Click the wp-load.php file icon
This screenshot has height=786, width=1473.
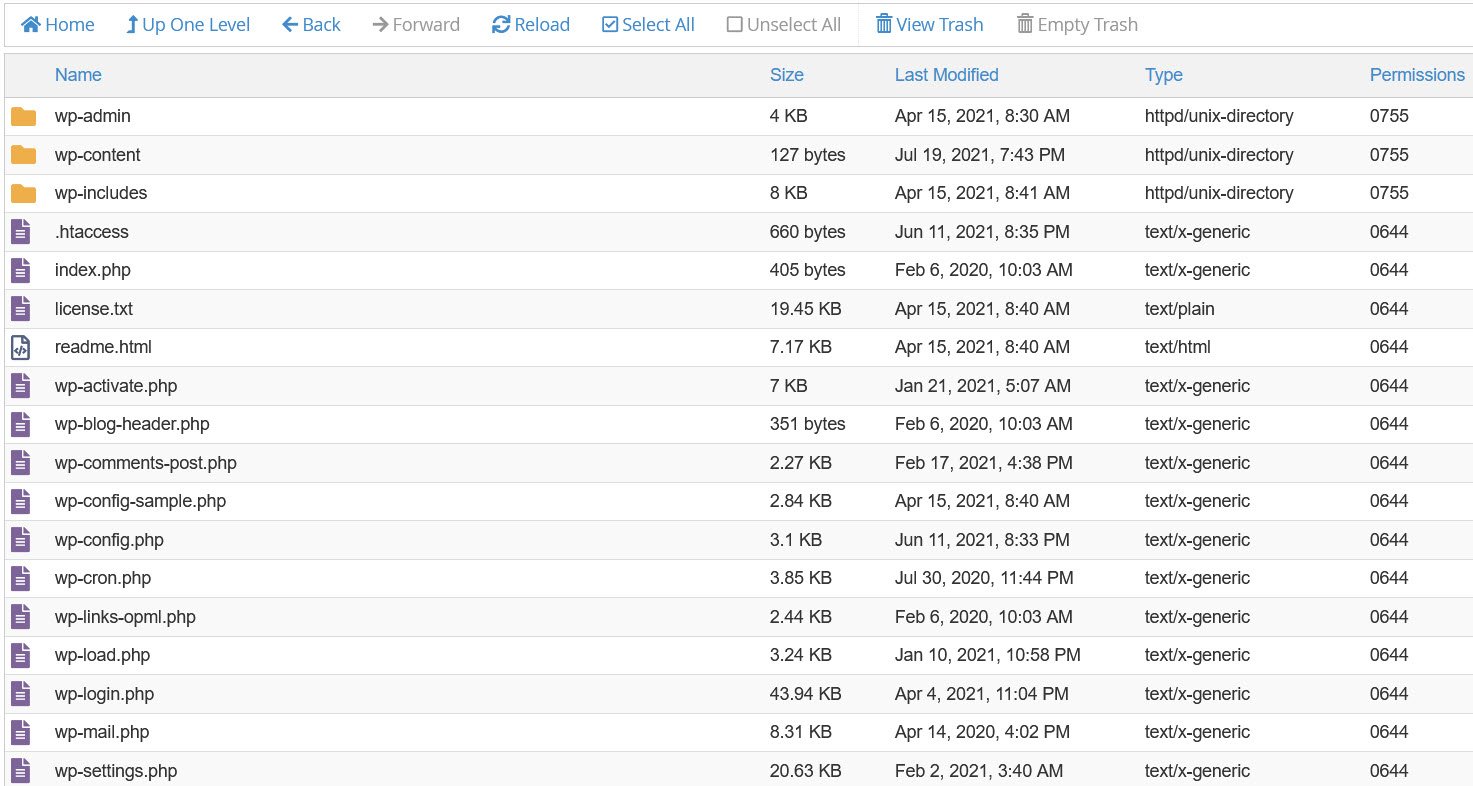point(21,655)
